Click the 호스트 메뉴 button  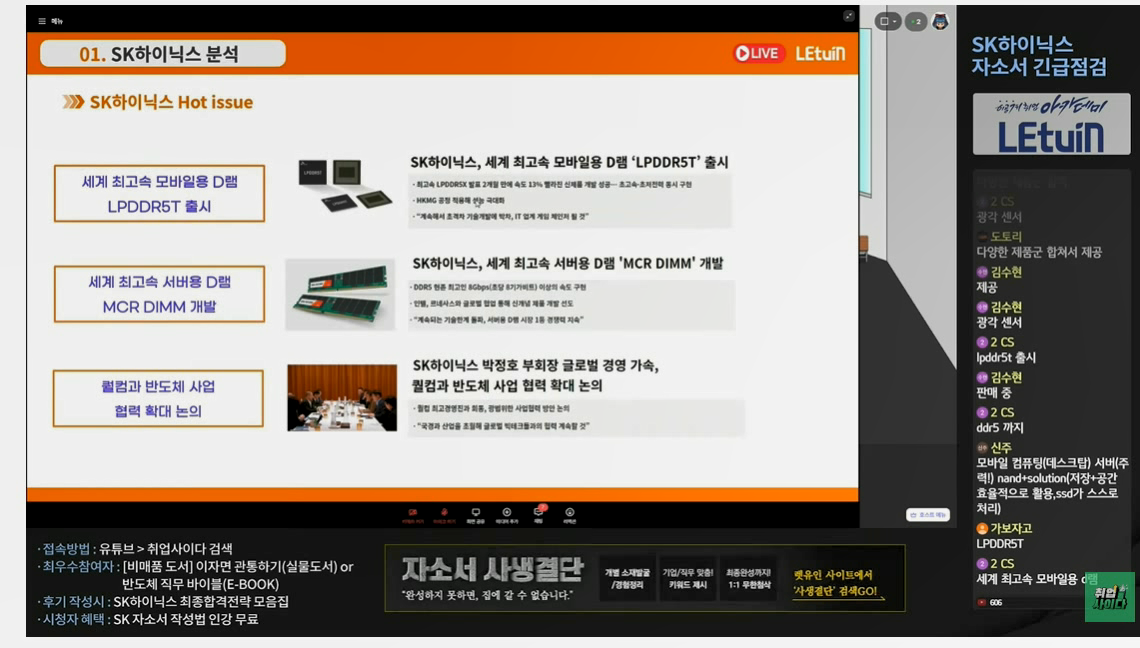[x=928, y=515]
